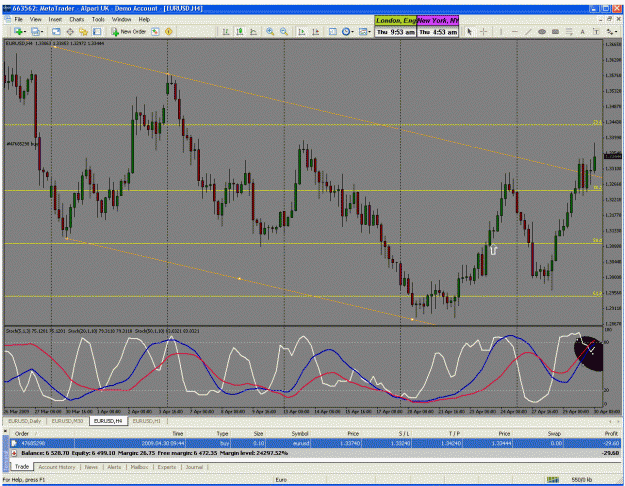Select the Cursor arrow tool
Viewport: 625px width, 486px height.
470,31
